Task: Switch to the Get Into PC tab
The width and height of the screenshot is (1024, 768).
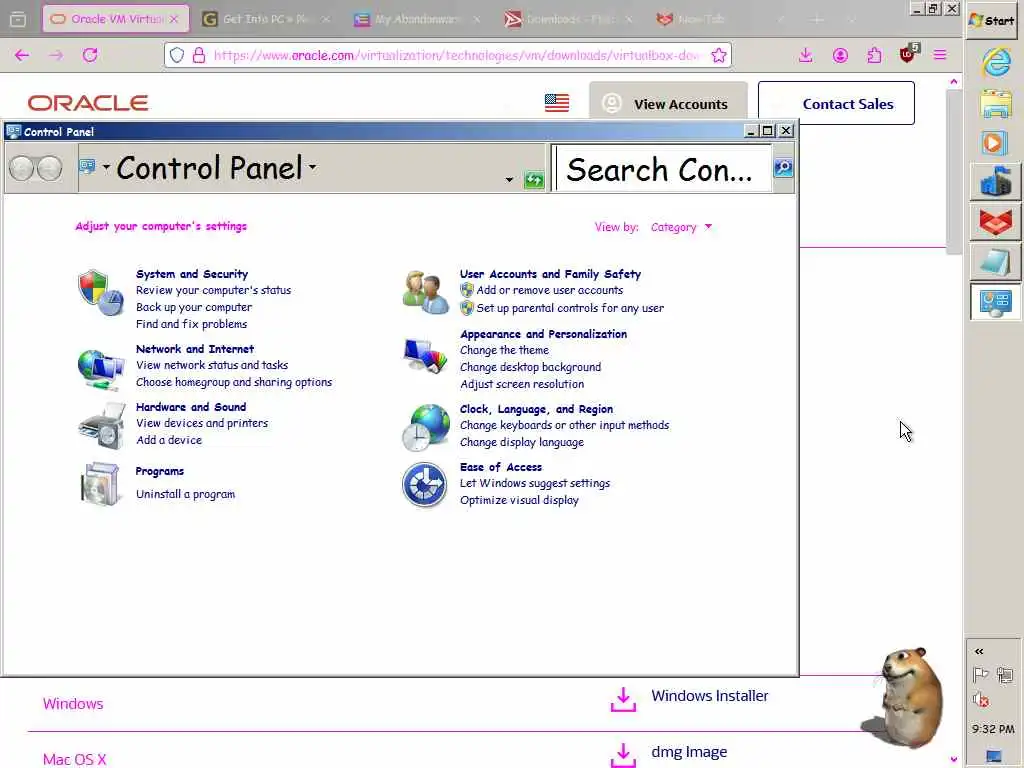Action: point(266,19)
